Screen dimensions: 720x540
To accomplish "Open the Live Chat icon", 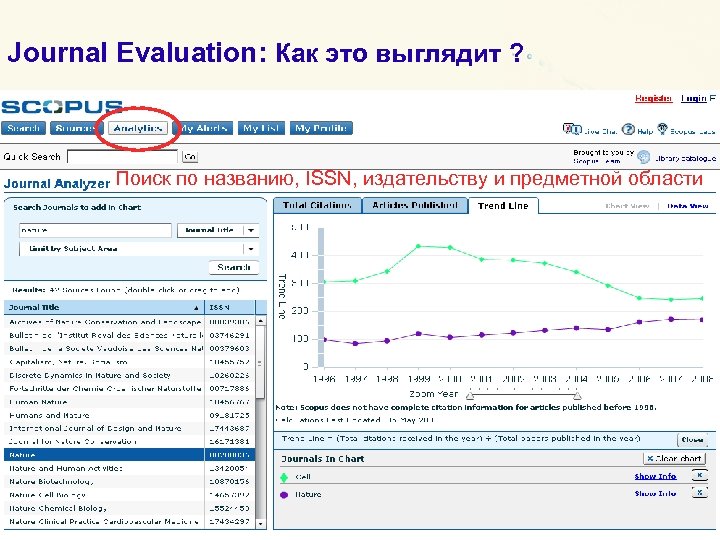I will tap(572, 129).
